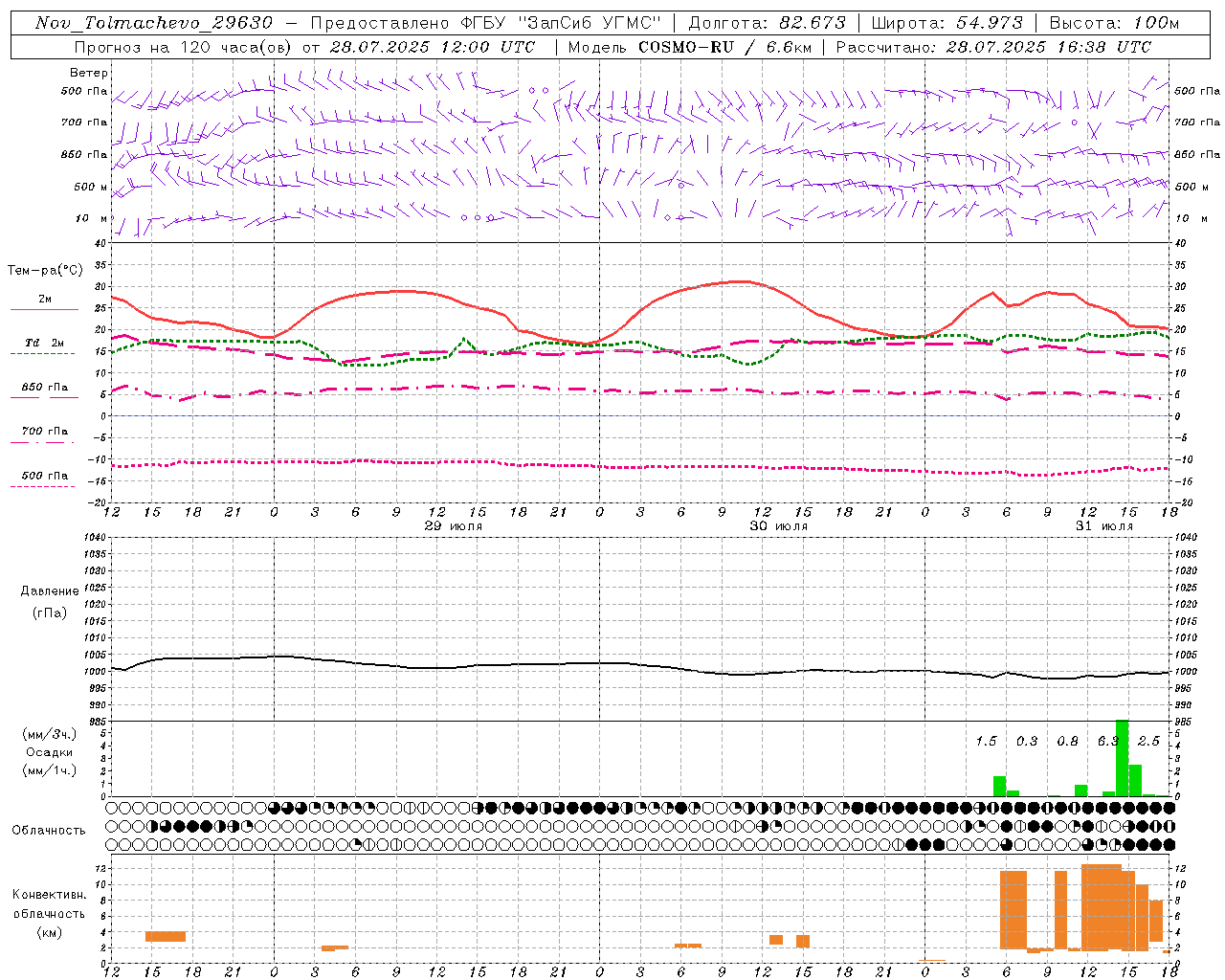Click the '700 гПа' temperature legend label

click(45, 432)
